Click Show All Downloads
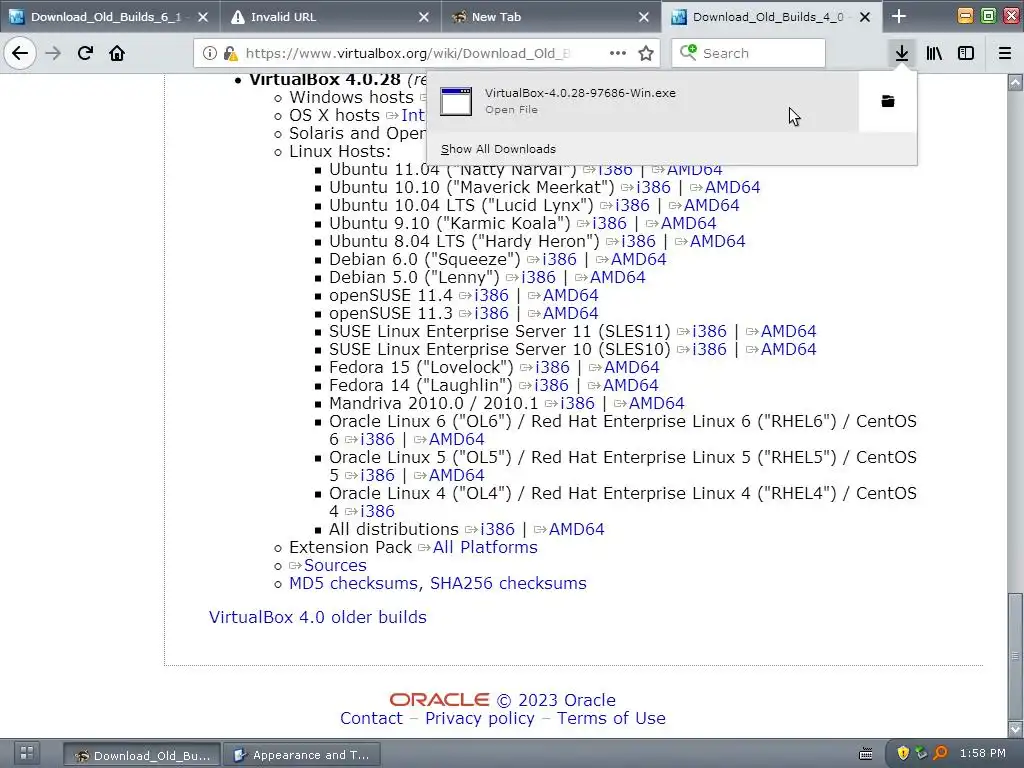The height and width of the screenshot is (768, 1024). 498,149
